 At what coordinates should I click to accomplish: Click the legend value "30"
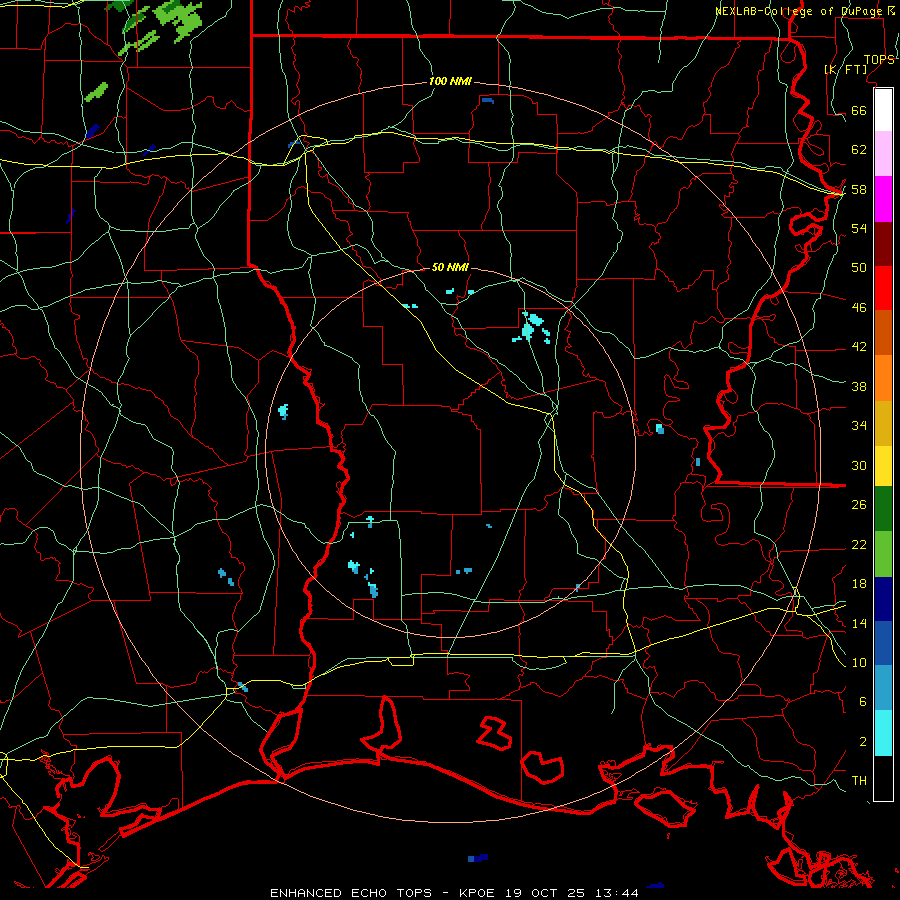click(859, 465)
